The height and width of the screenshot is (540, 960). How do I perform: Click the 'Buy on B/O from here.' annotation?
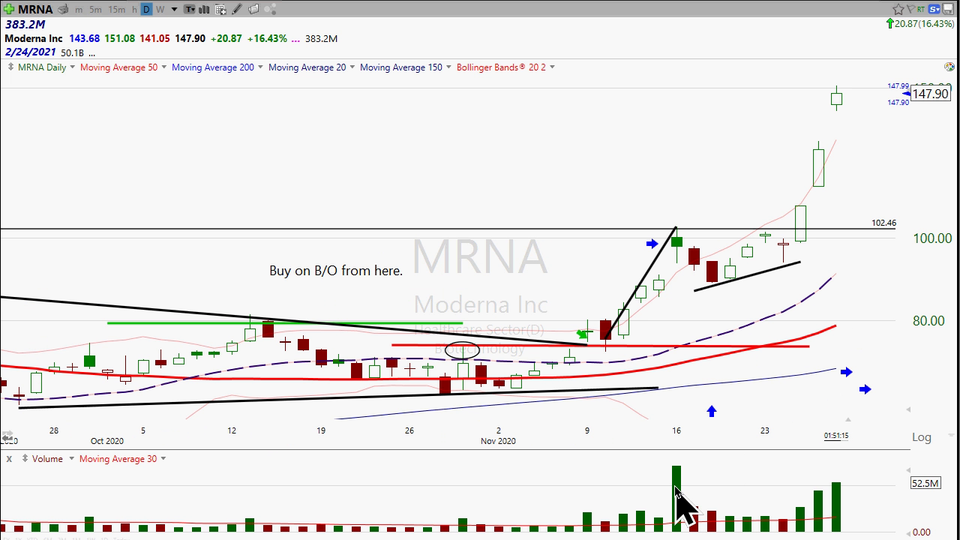click(x=336, y=271)
